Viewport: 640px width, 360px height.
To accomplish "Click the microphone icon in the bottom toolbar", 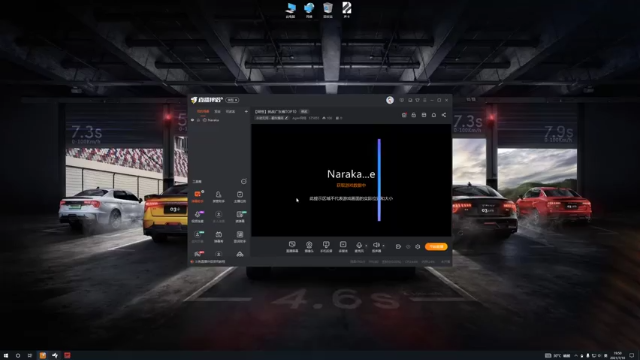I will click(359, 244).
